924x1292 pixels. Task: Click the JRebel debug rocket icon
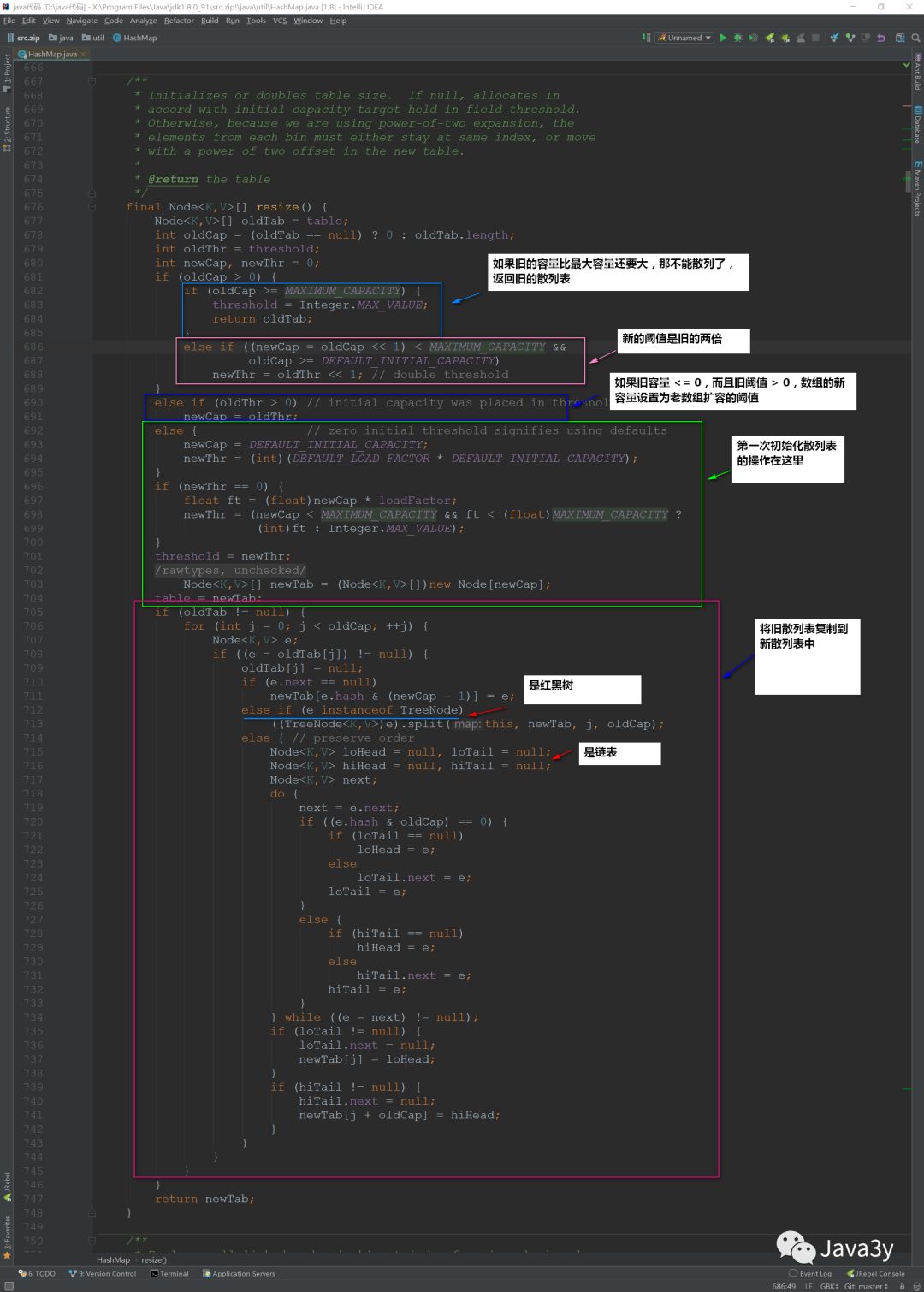pyautogui.click(x=785, y=38)
